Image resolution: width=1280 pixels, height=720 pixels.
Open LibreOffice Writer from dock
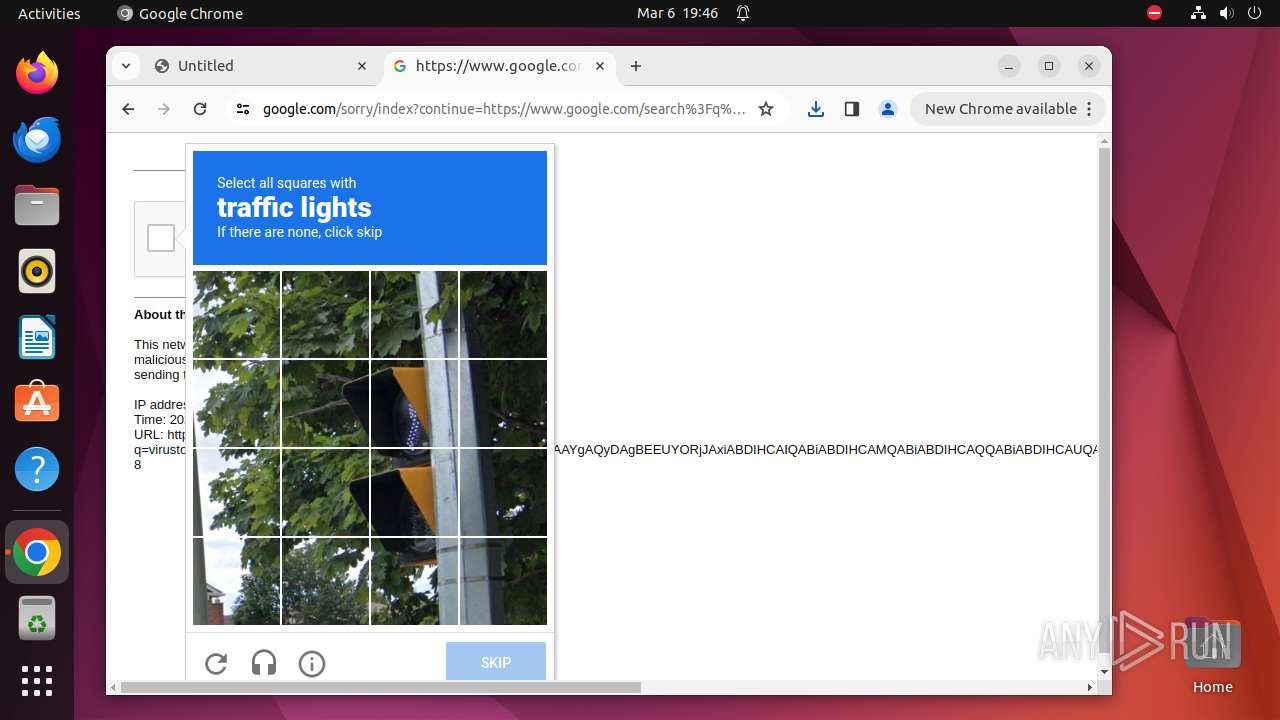pos(37,337)
